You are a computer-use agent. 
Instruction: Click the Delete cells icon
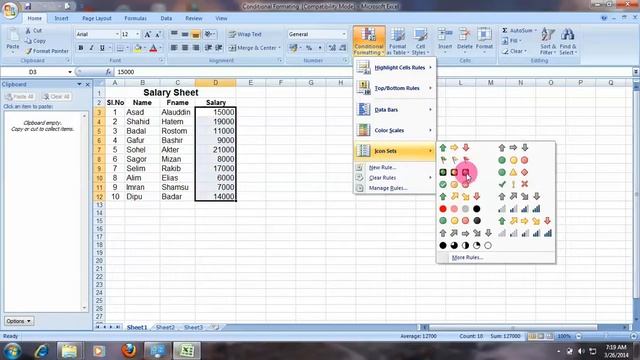tap(464, 35)
